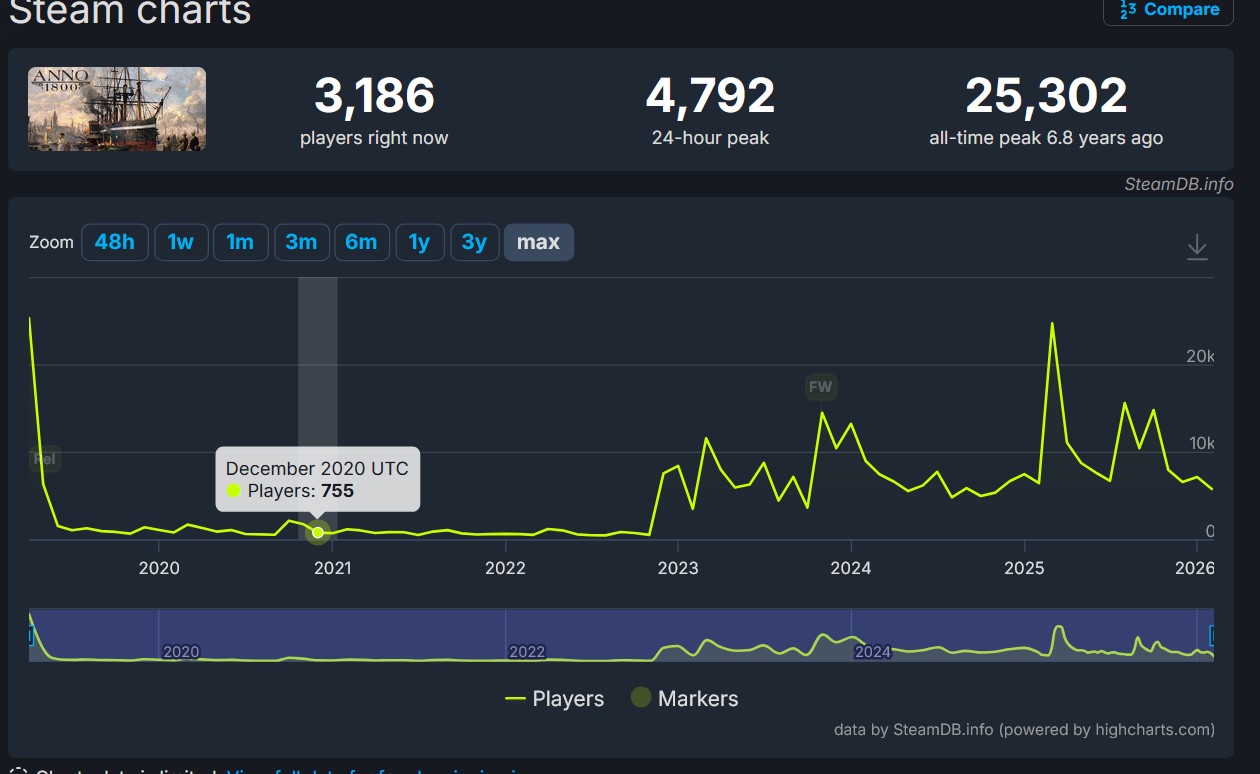1260x774 pixels.
Task: Toggle the Players series in legend
Action: [555, 698]
